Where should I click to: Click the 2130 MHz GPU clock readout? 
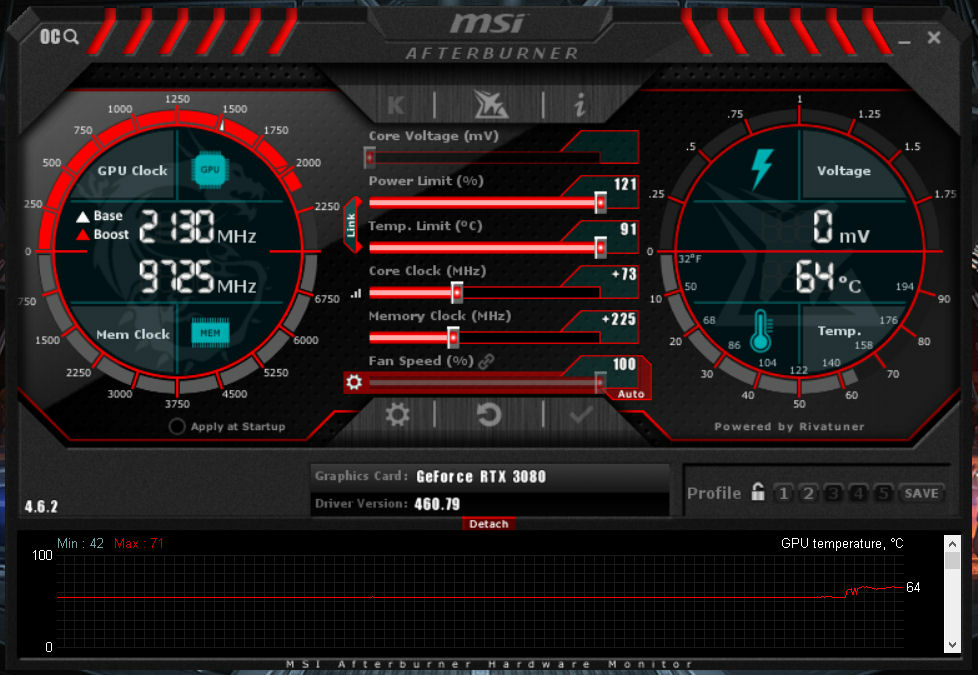197,226
